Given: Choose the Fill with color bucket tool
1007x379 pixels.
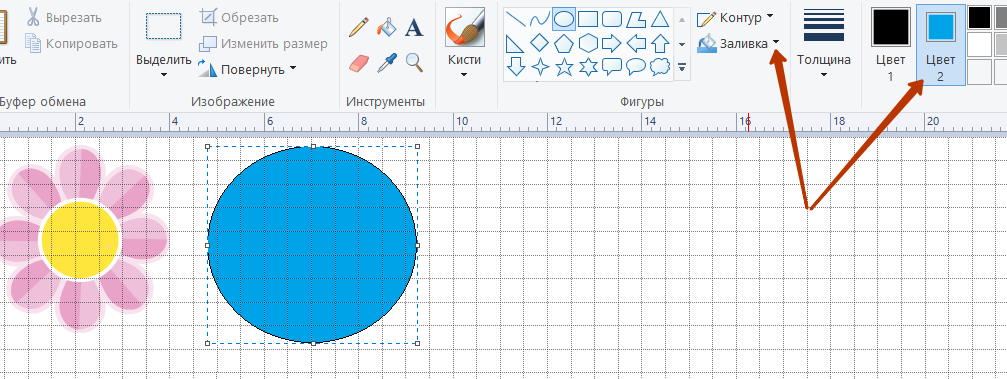Looking at the screenshot, I should tap(386, 27).
